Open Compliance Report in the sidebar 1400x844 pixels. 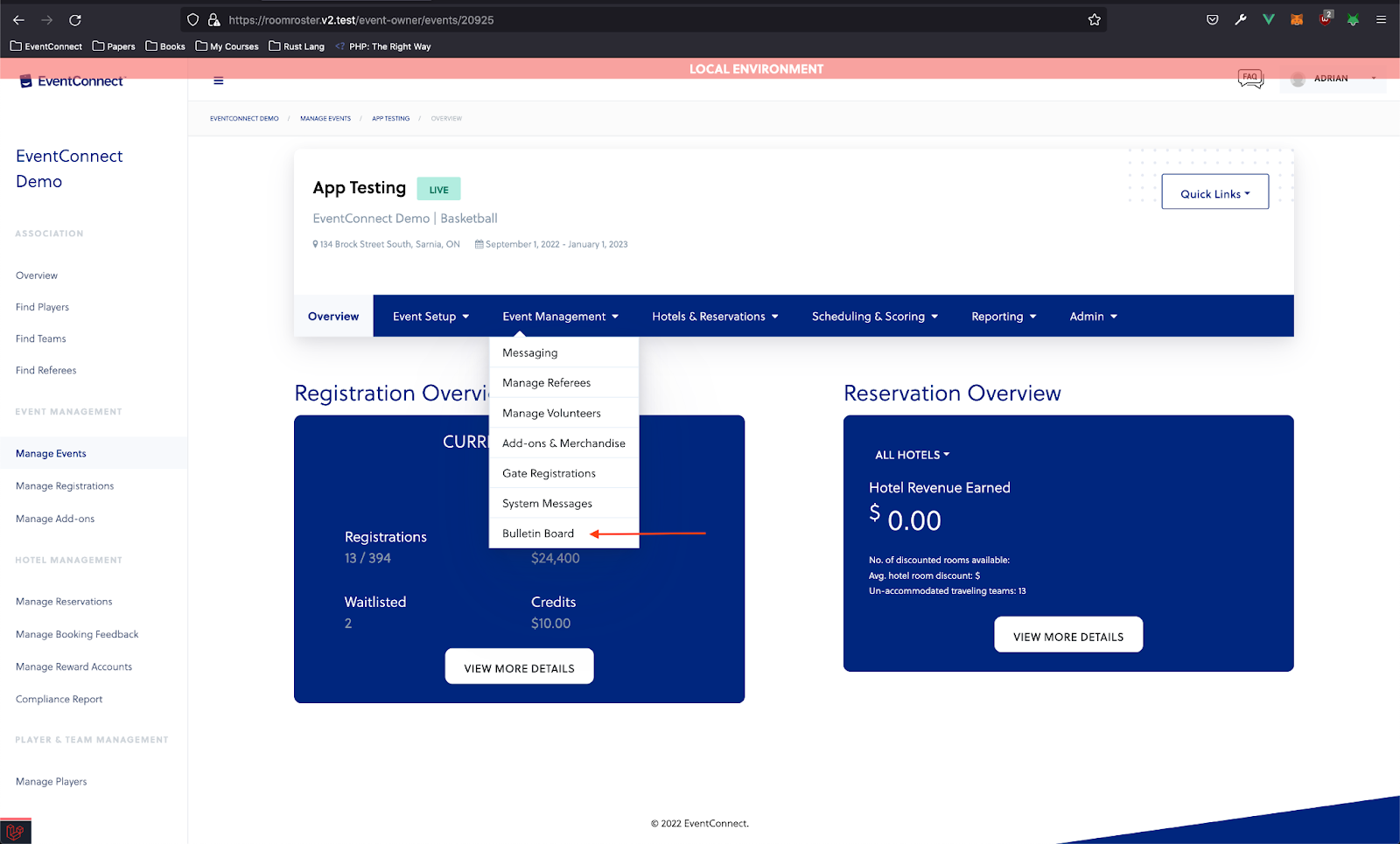tap(59, 699)
